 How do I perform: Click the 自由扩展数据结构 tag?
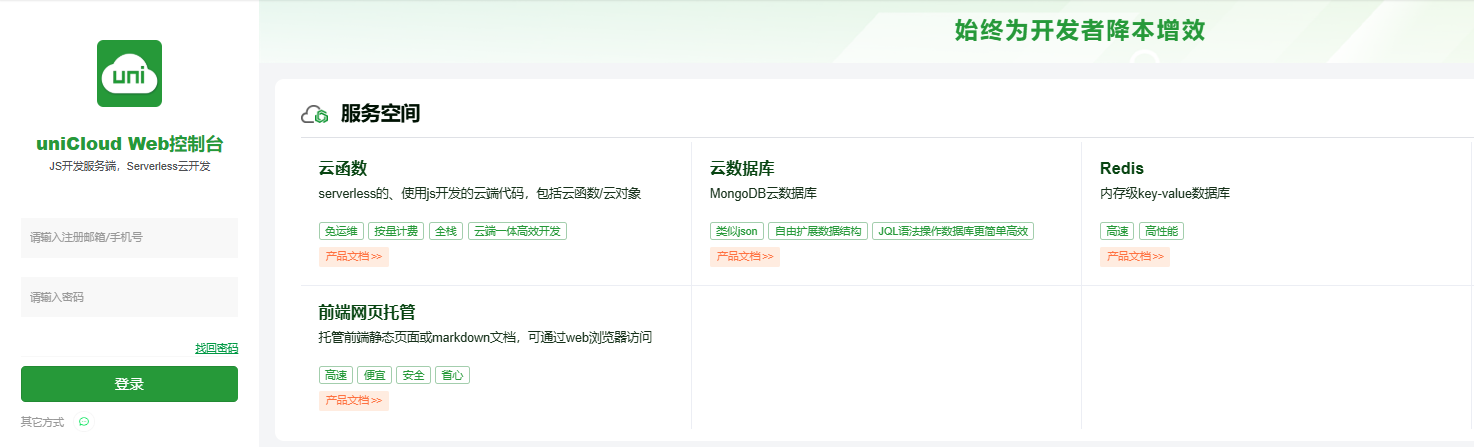[x=818, y=231]
